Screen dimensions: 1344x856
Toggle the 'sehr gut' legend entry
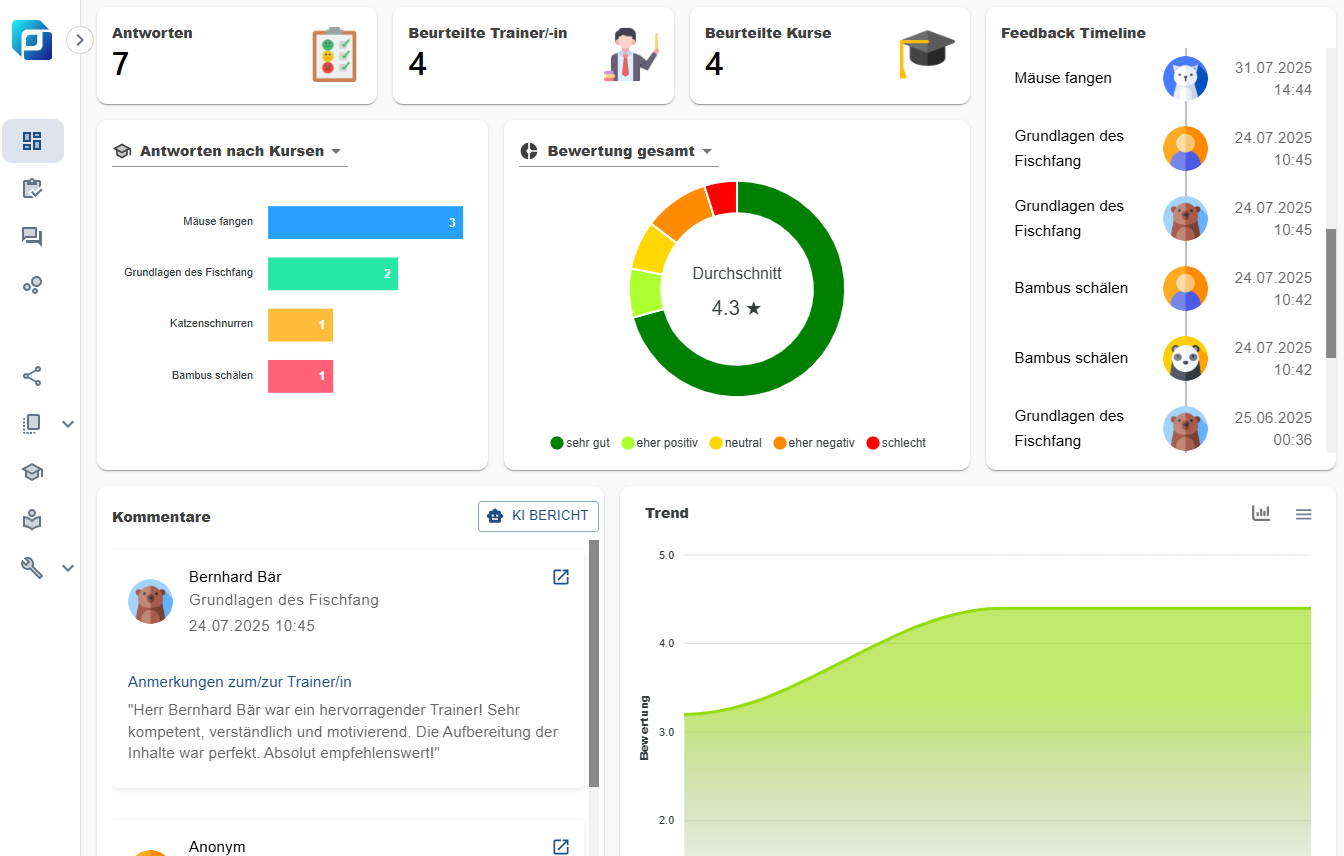click(580, 443)
